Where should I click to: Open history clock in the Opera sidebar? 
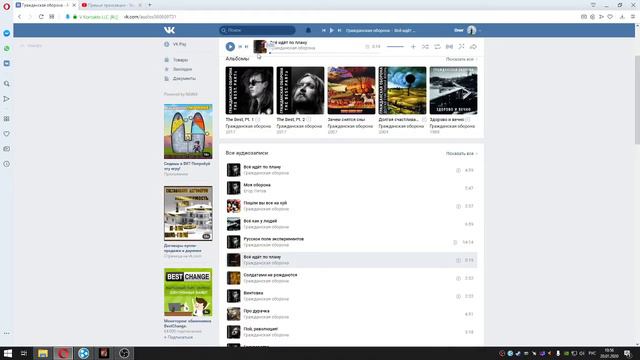pos(7,164)
